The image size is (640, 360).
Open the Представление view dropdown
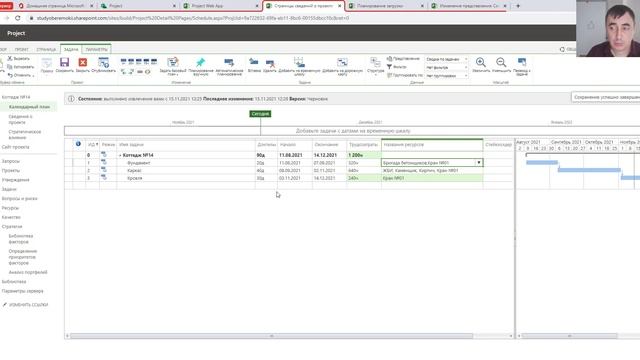(447, 59)
